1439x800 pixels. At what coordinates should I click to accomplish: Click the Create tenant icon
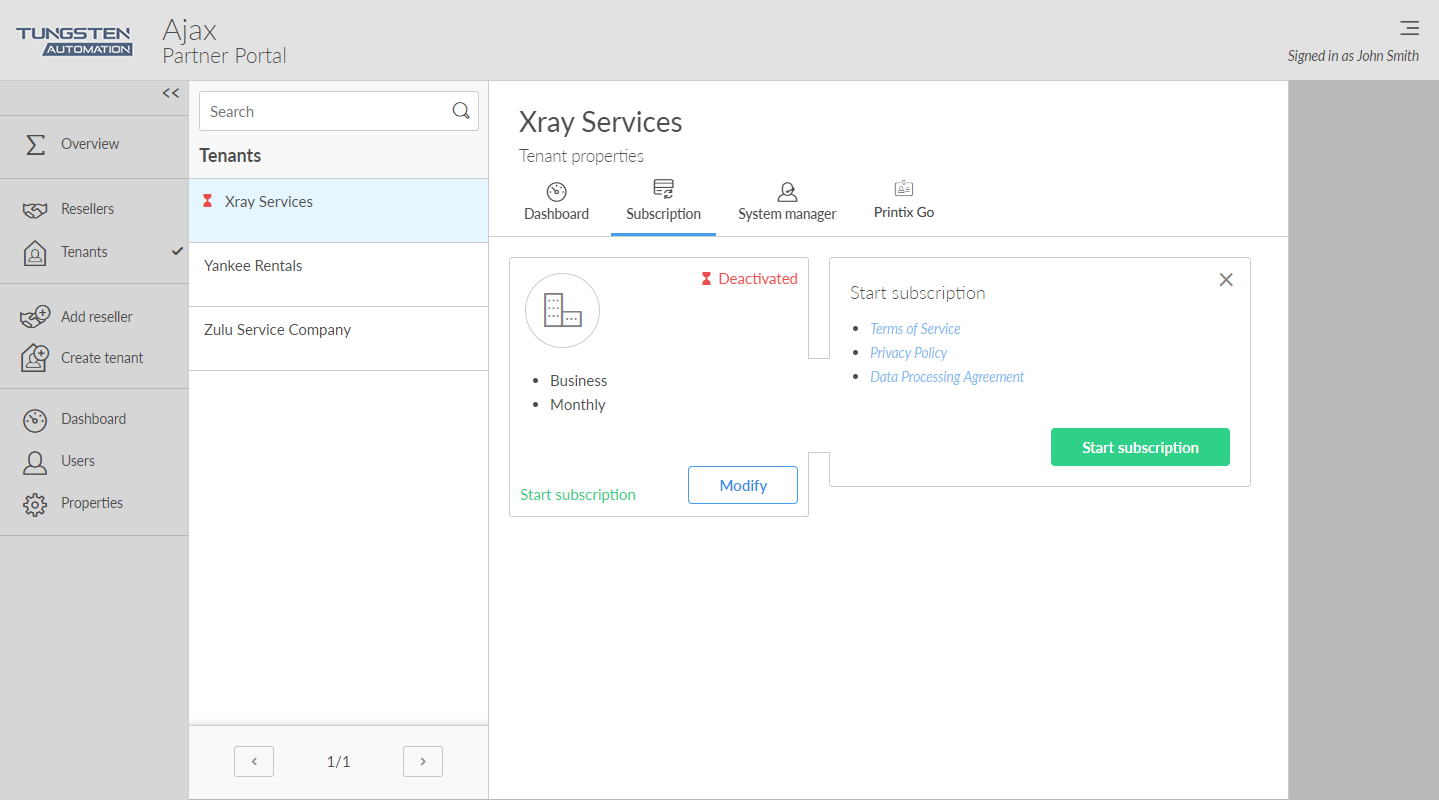tap(35, 358)
